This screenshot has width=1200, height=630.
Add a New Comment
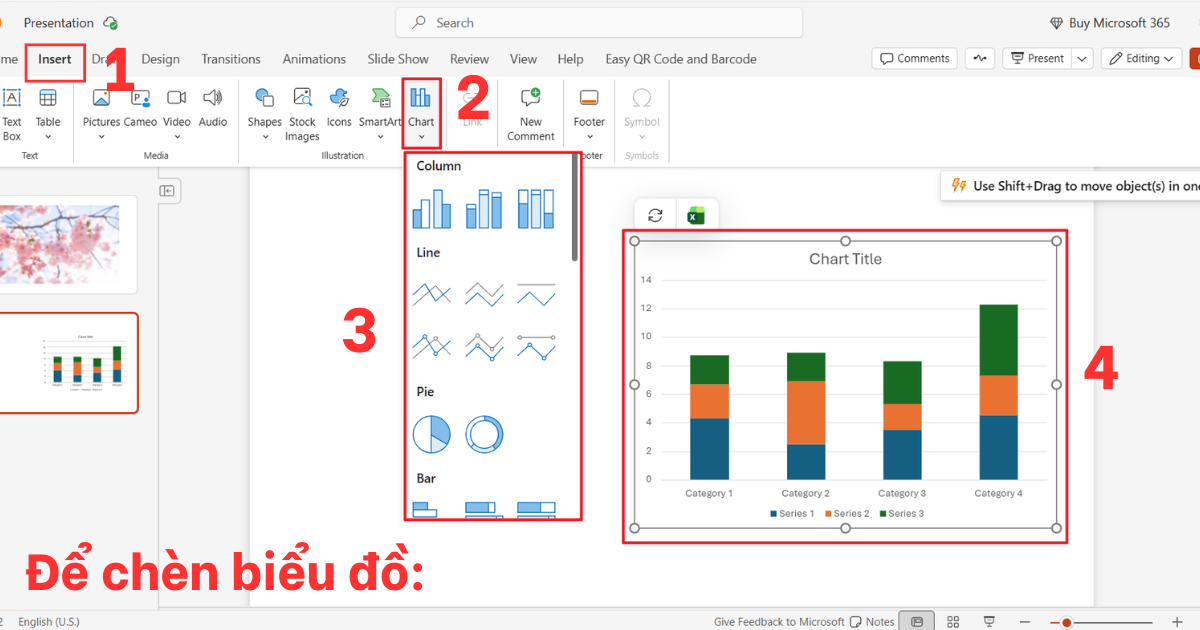click(x=531, y=114)
